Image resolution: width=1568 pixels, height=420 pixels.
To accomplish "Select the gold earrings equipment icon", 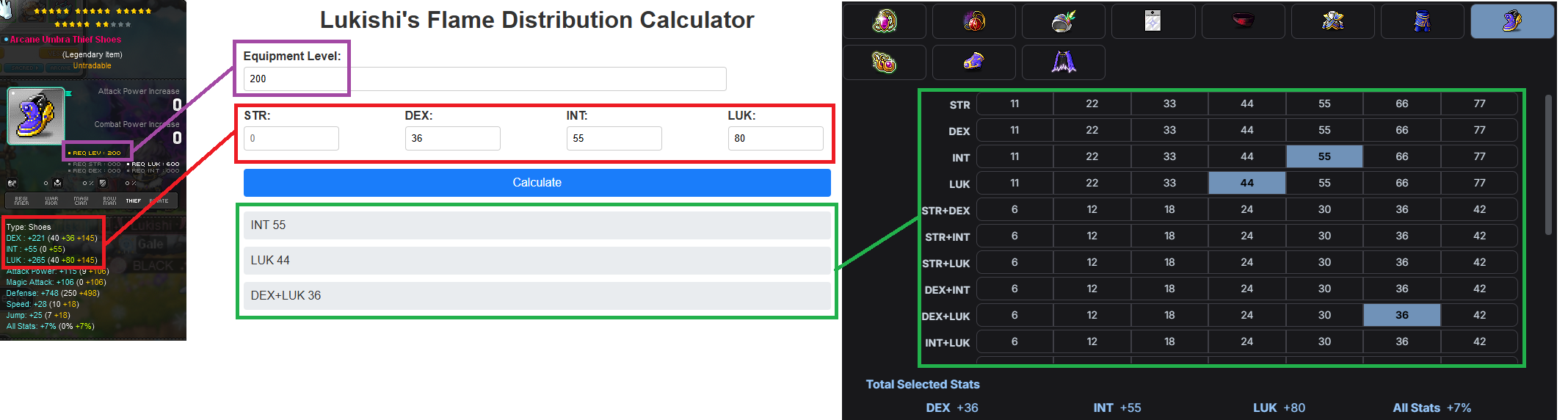I will point(884,62).
